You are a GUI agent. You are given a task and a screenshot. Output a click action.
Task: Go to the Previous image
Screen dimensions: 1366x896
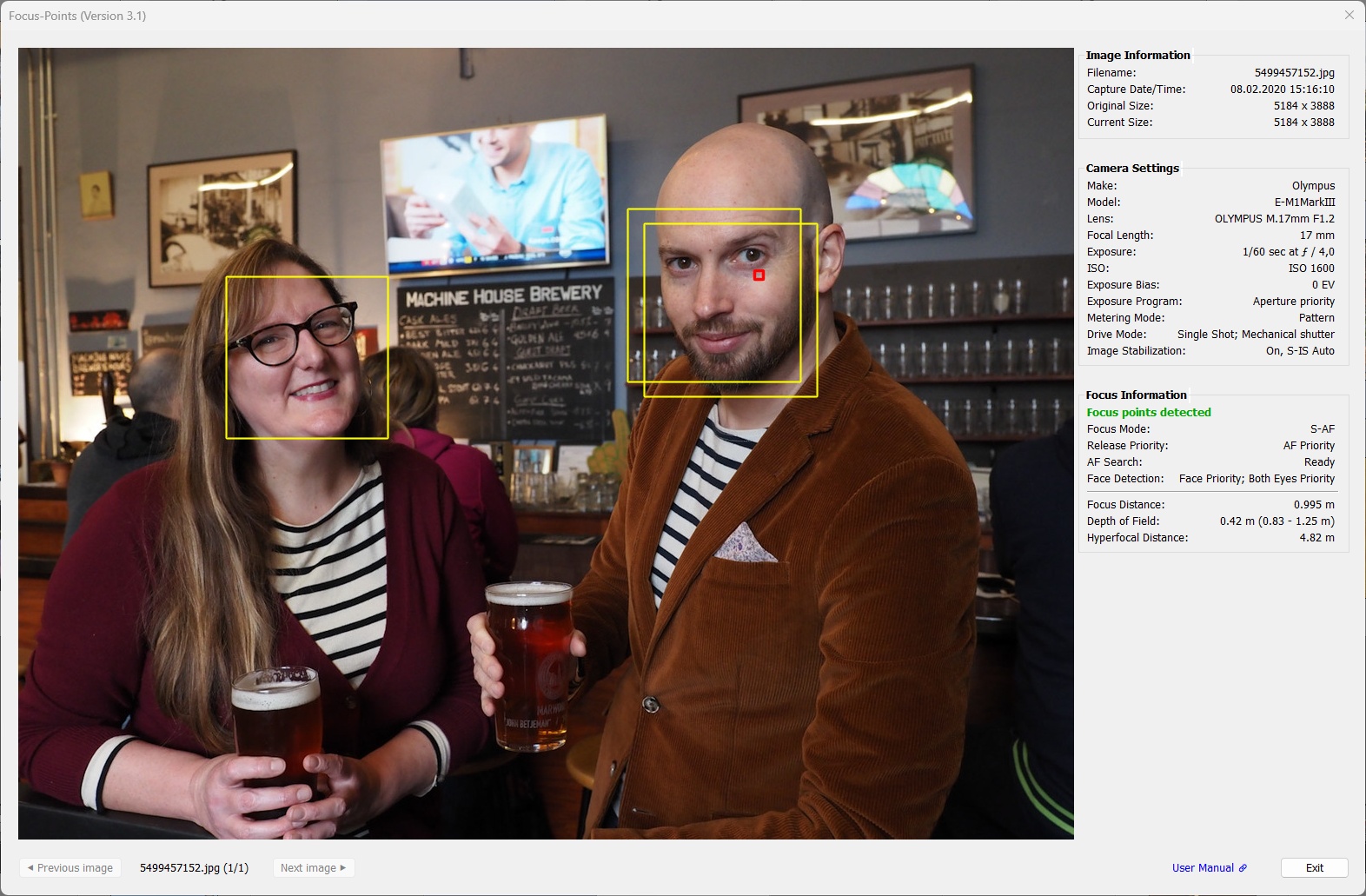70,868
